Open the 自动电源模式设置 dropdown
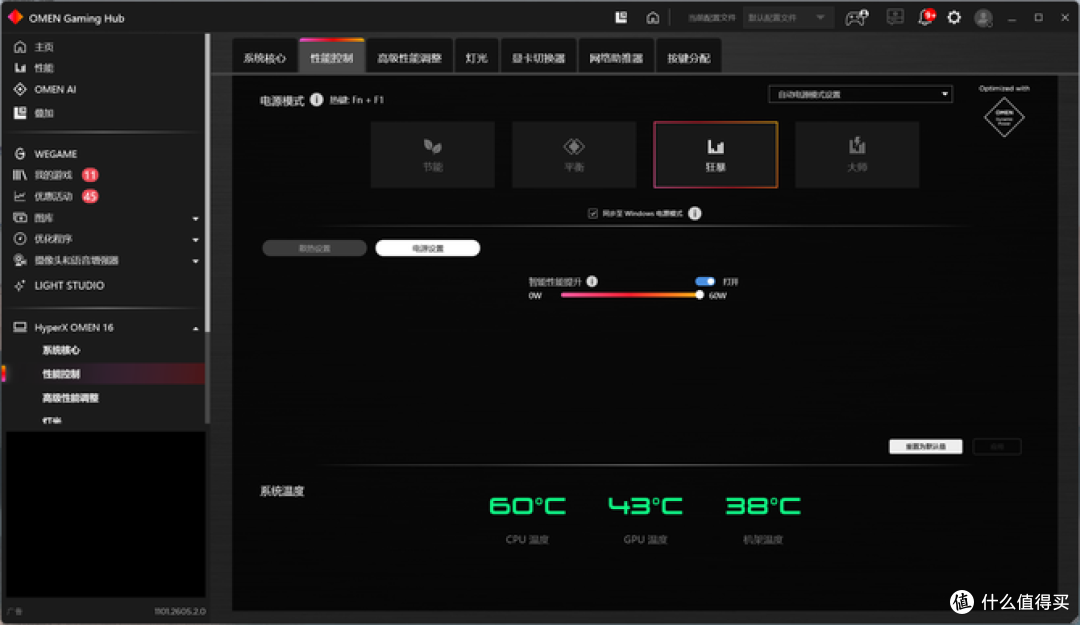 860,94
